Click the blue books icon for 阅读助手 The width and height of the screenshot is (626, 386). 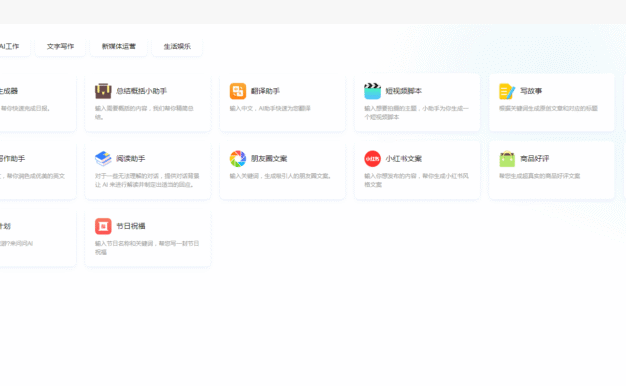tap(103, 158)
